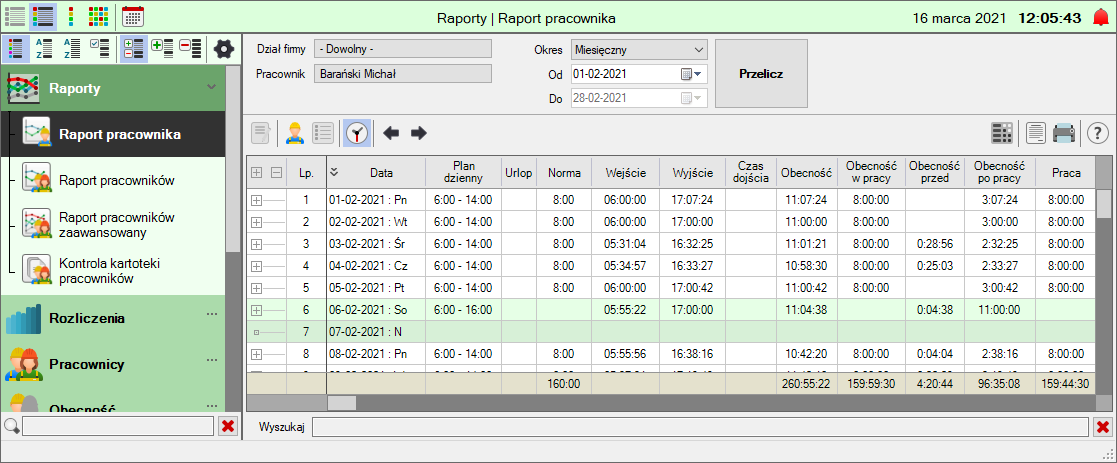Open Raport pracownika menu item
The image size is (1117, 463).
click(x=113, y=134)
